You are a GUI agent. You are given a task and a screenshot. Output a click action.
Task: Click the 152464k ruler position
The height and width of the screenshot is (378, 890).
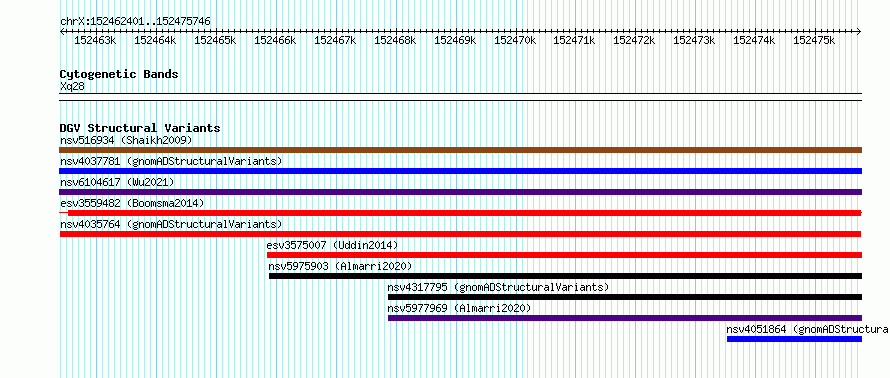point(156,40)
